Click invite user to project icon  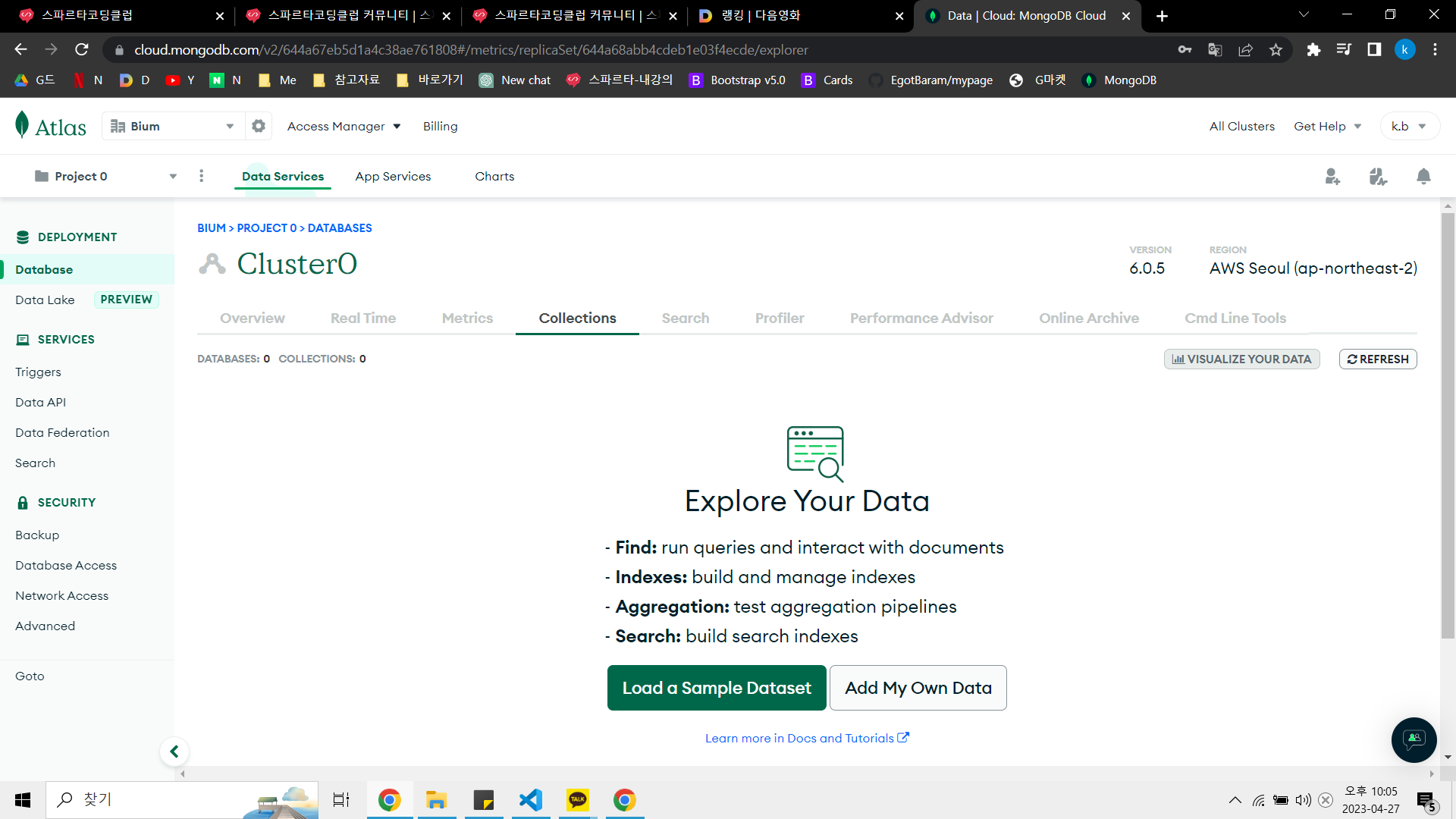[1332, 177]
